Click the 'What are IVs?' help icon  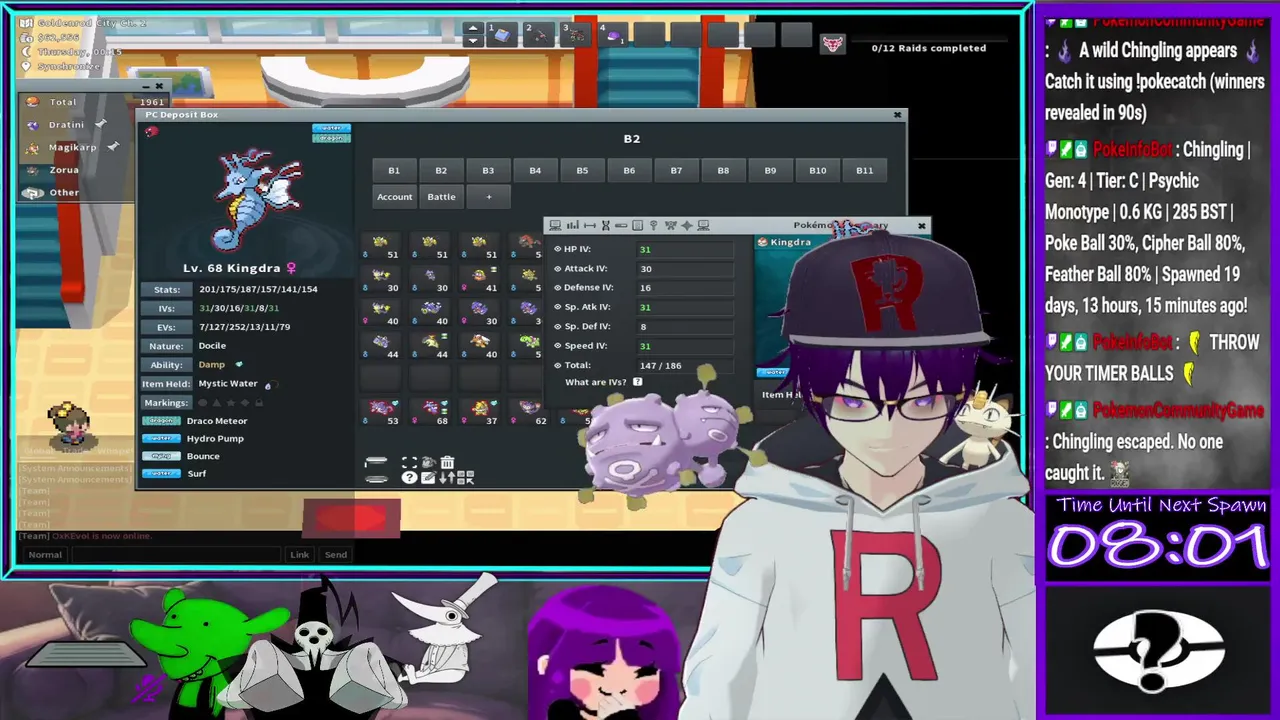tap(637, 382)
